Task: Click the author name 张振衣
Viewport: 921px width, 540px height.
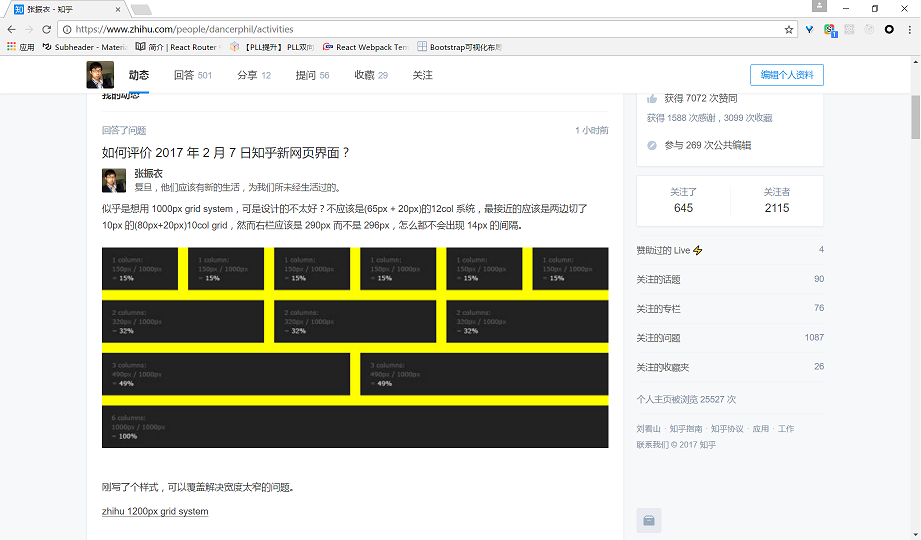Action: pyautogui.click(x=148, y=173)
